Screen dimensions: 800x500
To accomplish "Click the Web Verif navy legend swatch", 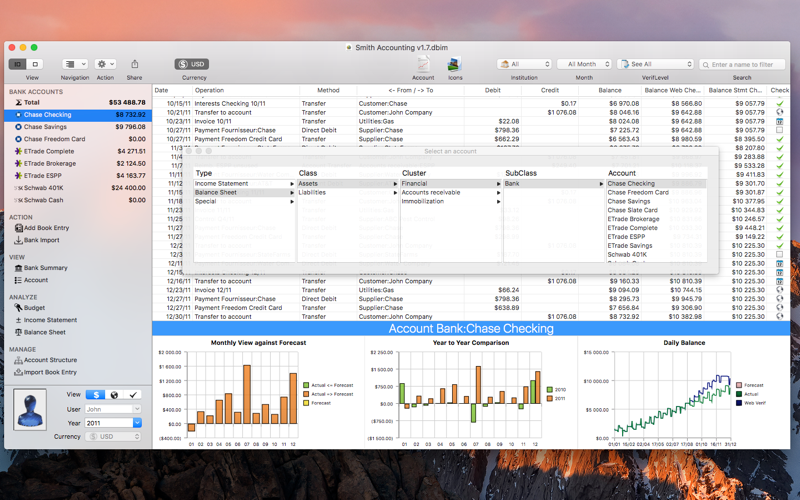I will coord(739,403).
